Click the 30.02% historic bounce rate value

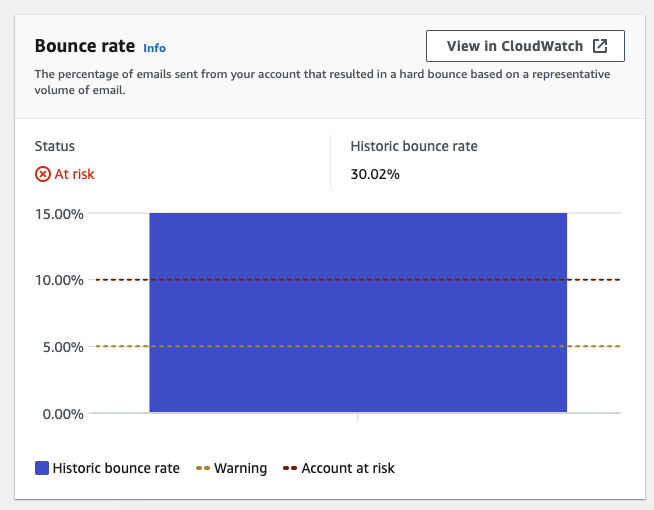click(375, 174)
